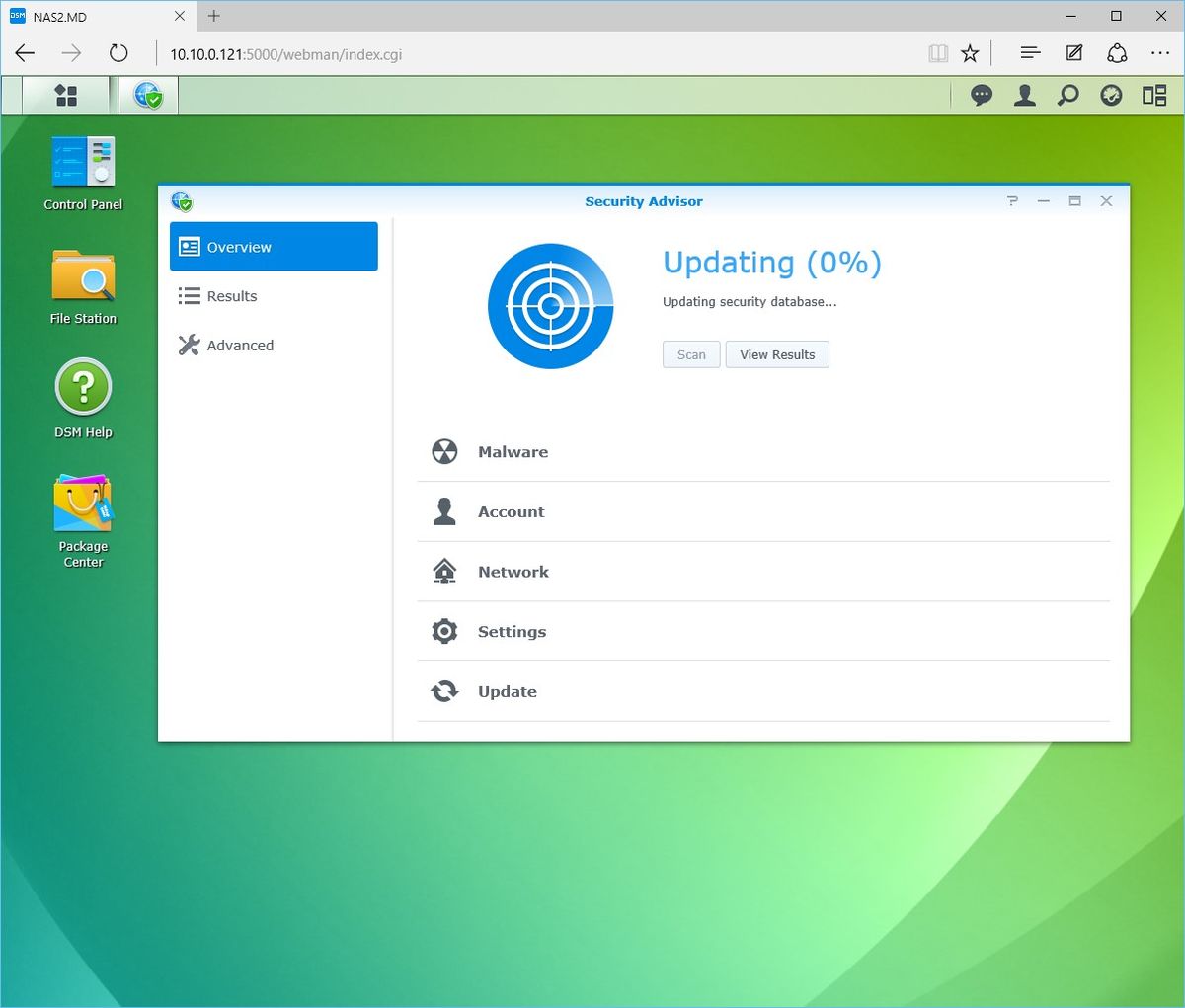Minimize the Security Advisor window
Screen dimensions: 1185x1008
pos(1043,201)
